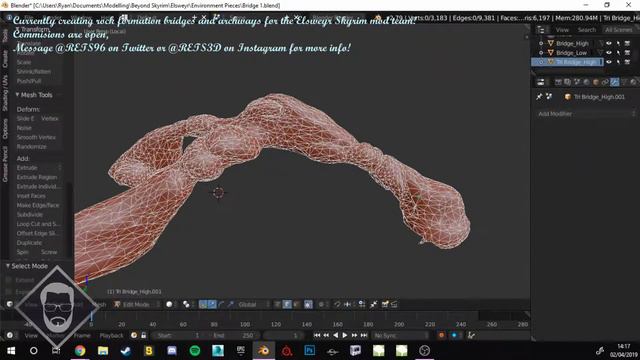Screen dimensions: 640x360
Task: Open the world properties tab icon
Action: coord(586,82)
